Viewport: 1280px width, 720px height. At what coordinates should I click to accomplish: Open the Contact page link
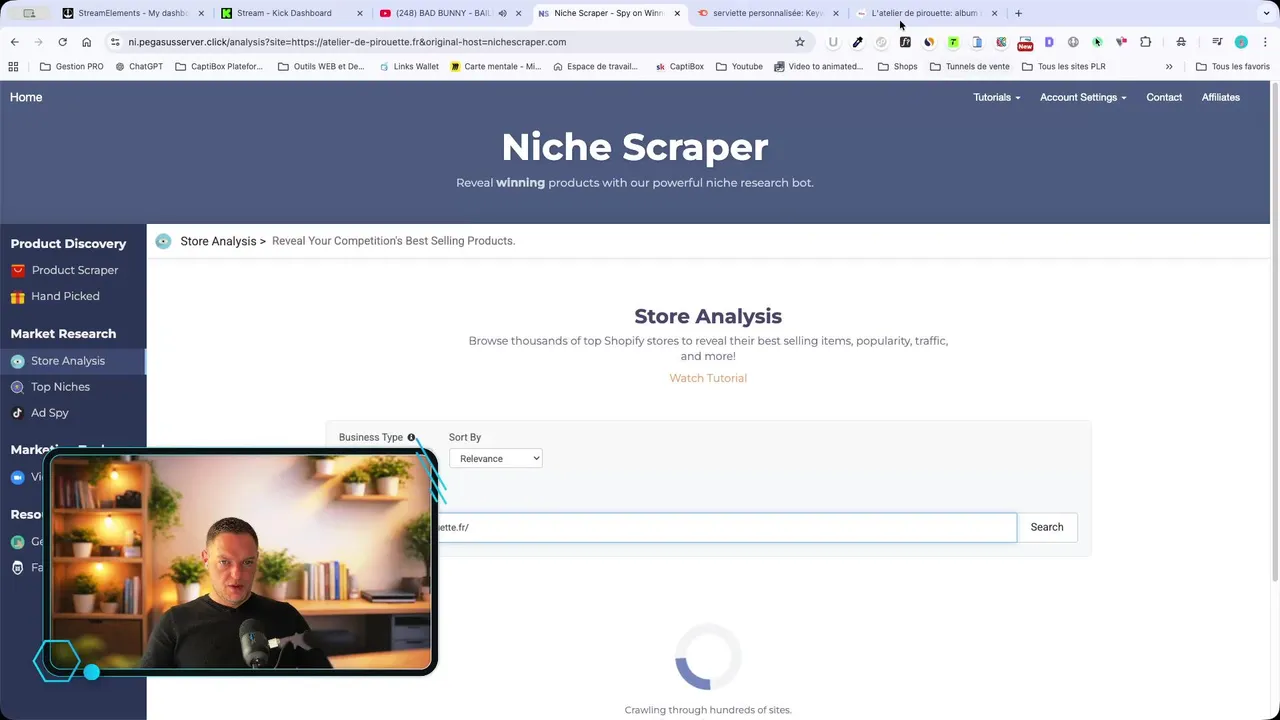pos(1164,97)
